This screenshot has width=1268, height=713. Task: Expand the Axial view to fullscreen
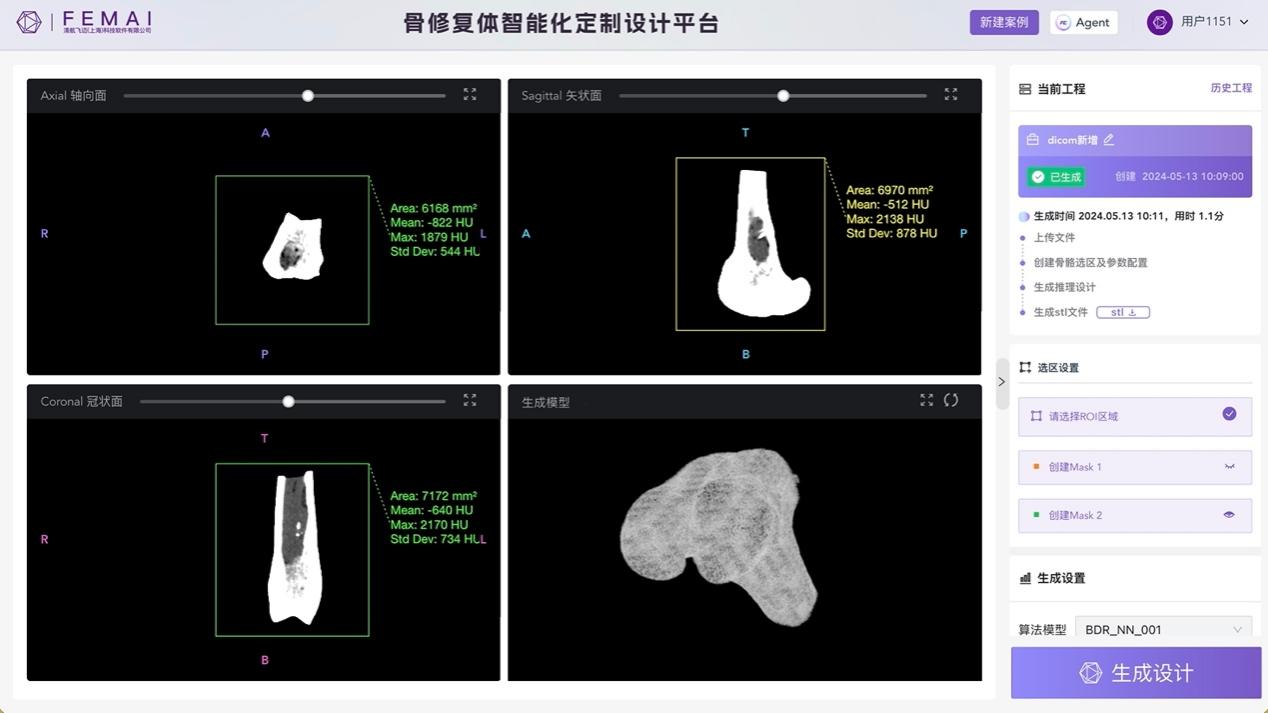coord(470,94)
